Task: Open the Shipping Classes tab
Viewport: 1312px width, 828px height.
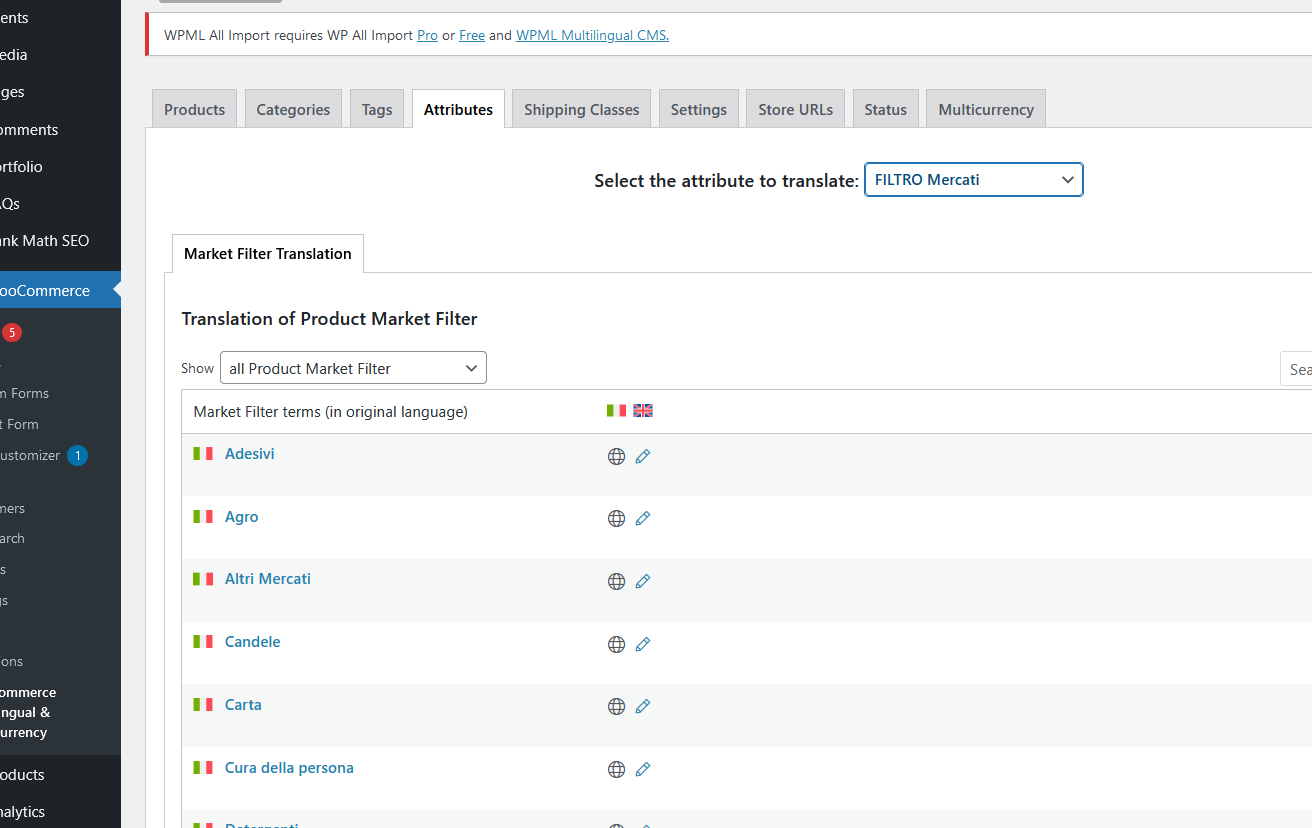Action: [582, 109]
